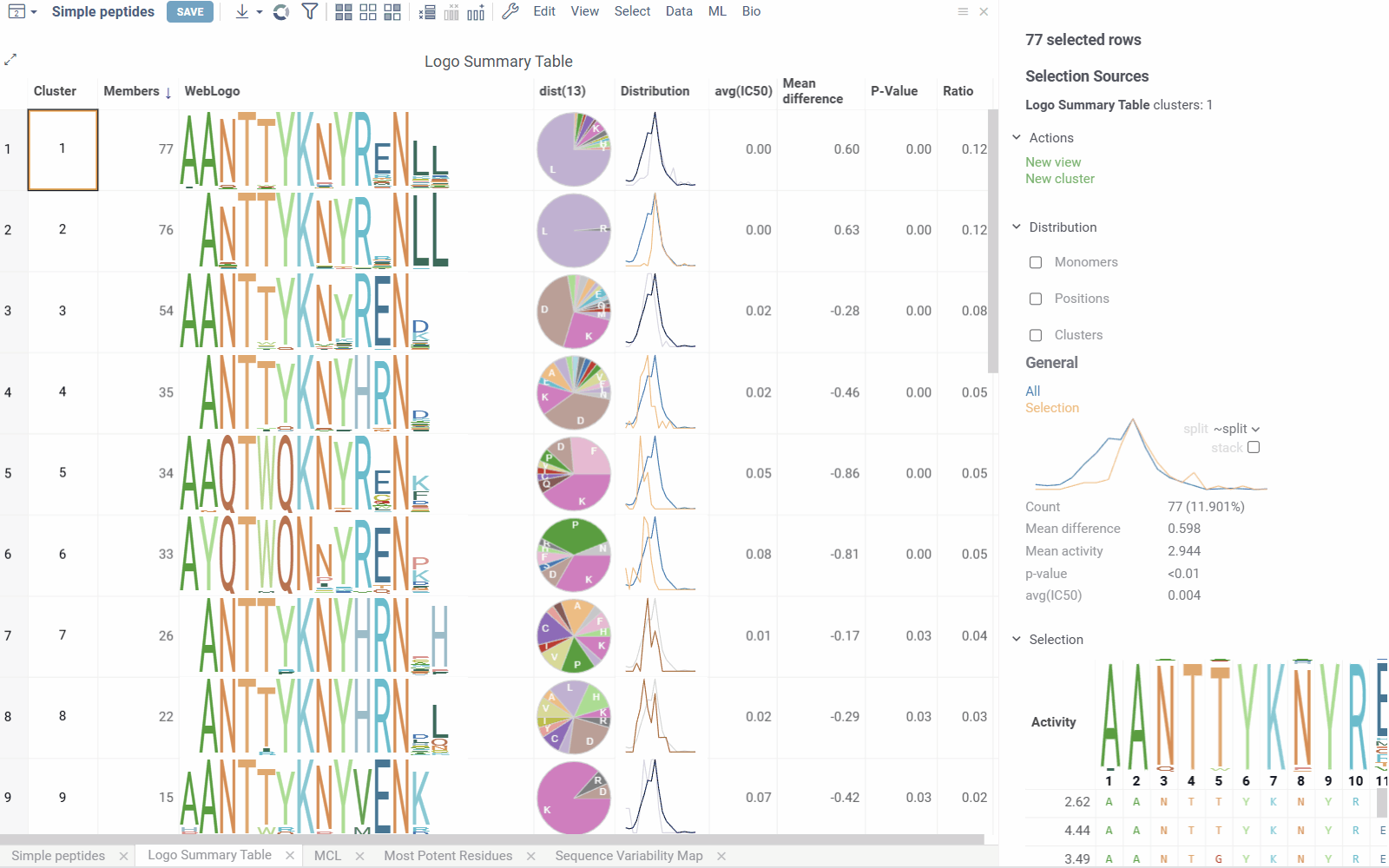Open the filter funnel tool

309,12
